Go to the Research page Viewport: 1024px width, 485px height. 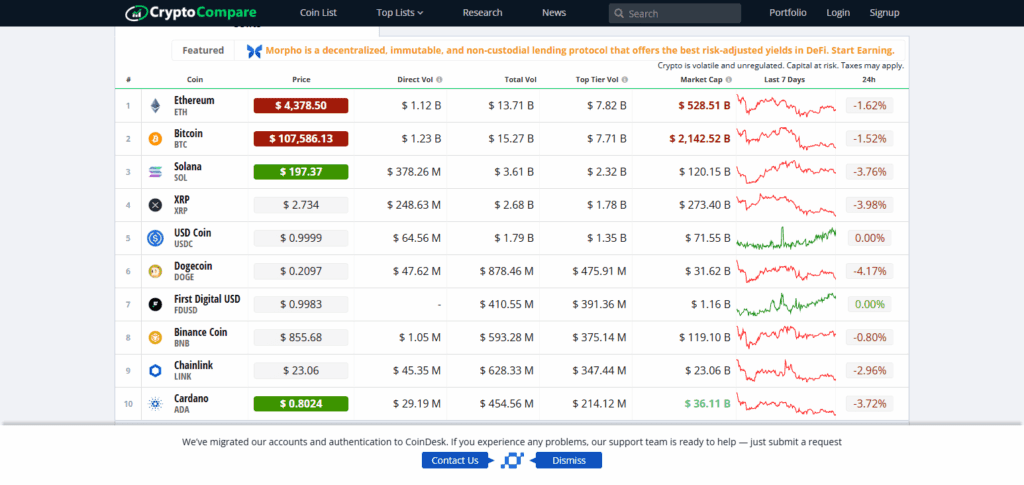click(x=483, y=12)
